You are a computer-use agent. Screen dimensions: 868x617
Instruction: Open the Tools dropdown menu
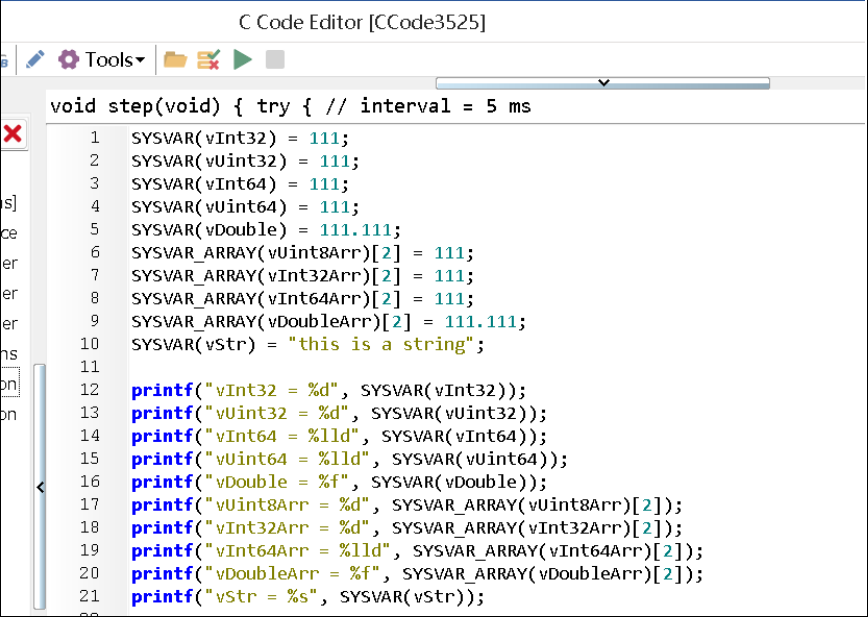(102, 60)
